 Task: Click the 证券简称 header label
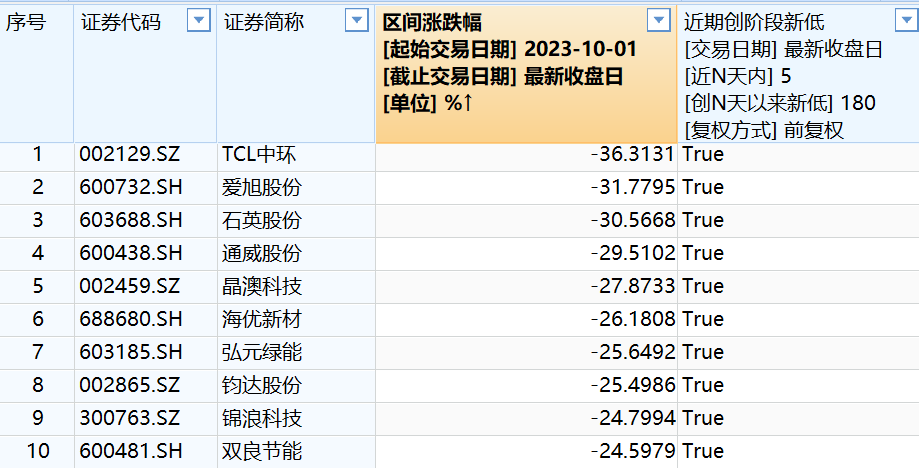(x=264, y=22)
